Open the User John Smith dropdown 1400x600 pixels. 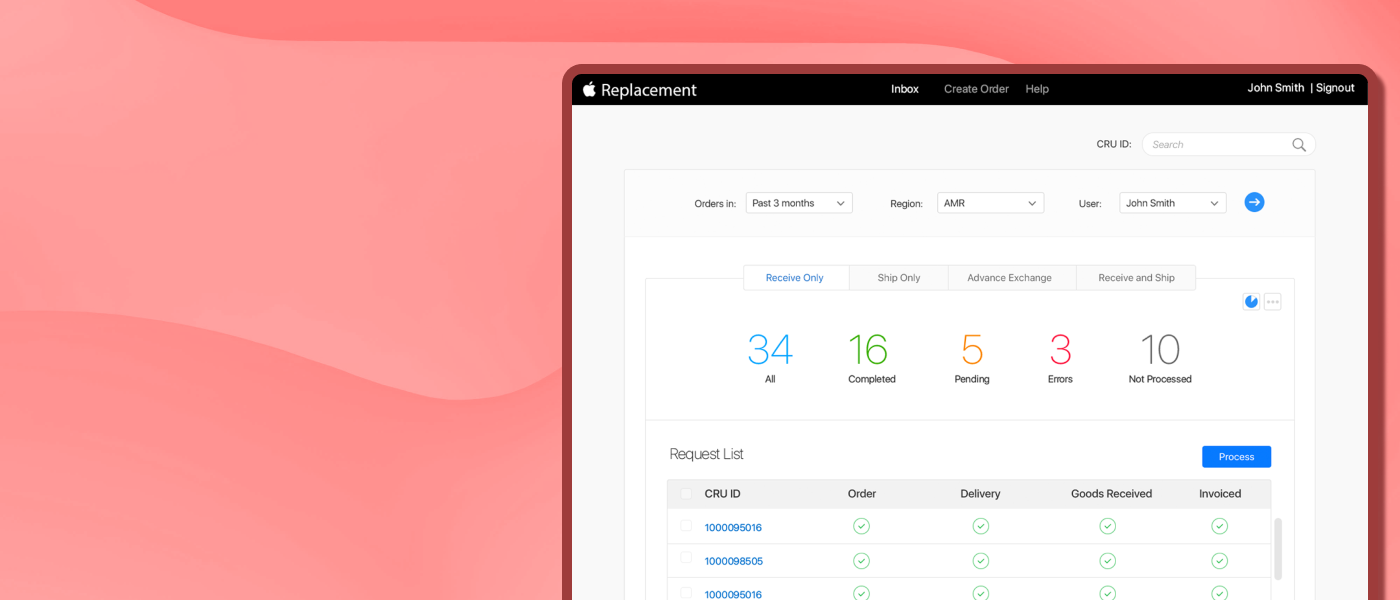click(x=1173, y=203)
